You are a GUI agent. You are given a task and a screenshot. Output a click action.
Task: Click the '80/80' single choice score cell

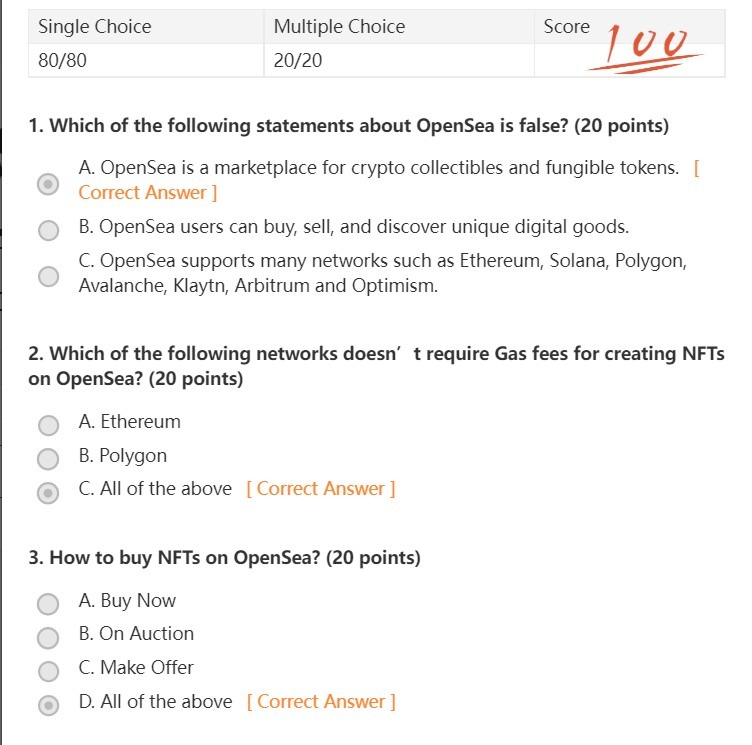[62, 60]
